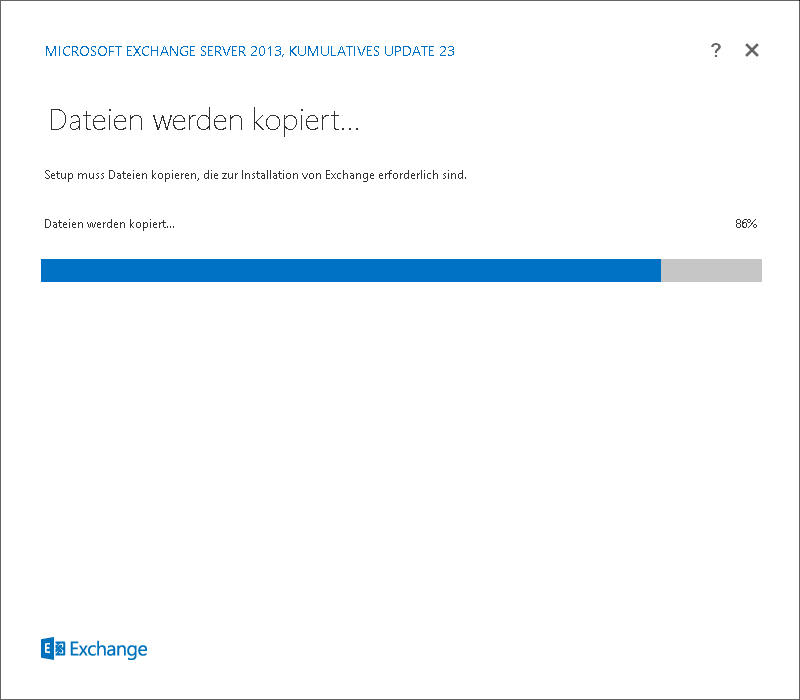
Task: Click the gray unfilled part of progress bar
Action: click(x=711, y=270)
